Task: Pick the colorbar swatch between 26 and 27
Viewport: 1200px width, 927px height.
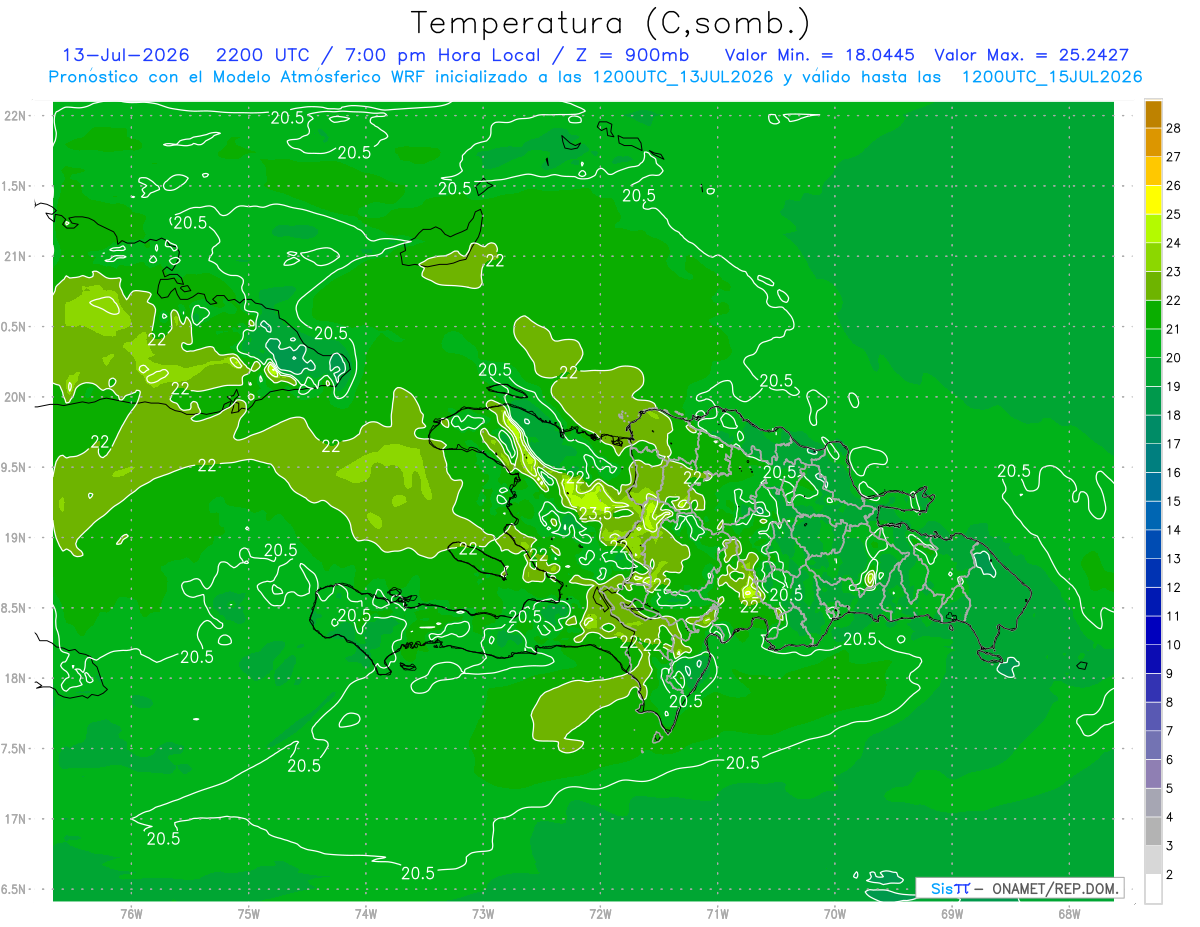Action: [x=1153, y=171]
